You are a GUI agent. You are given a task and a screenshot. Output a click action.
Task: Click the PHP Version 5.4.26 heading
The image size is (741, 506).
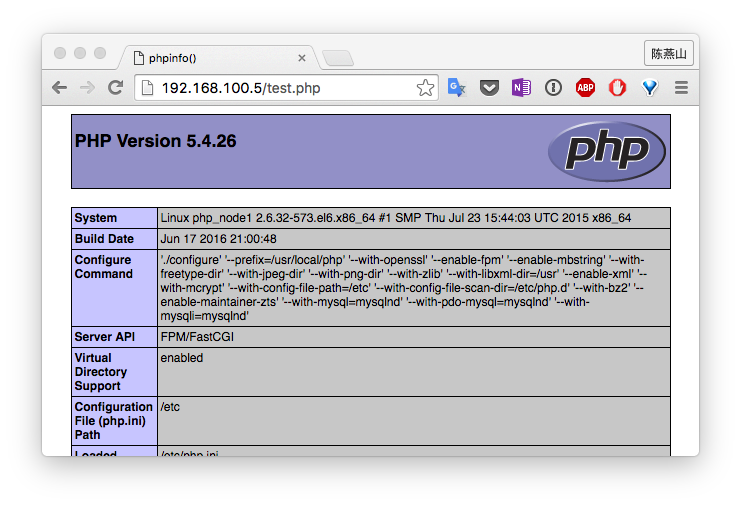pos(155,141)
